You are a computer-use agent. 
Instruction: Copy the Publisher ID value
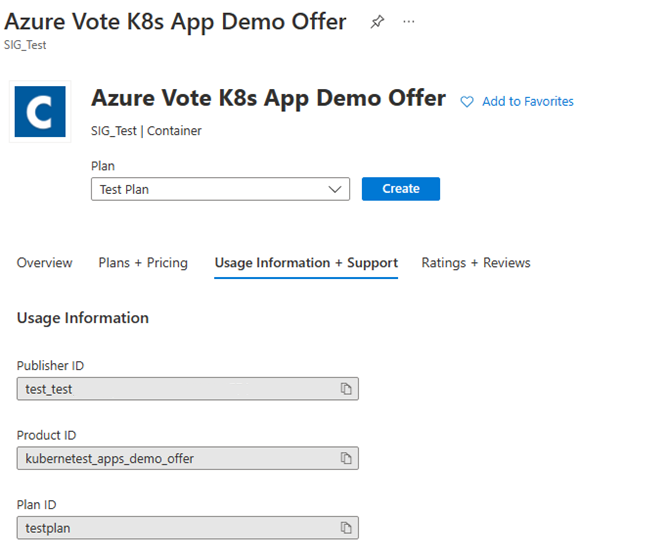click(x=346, y=389)
